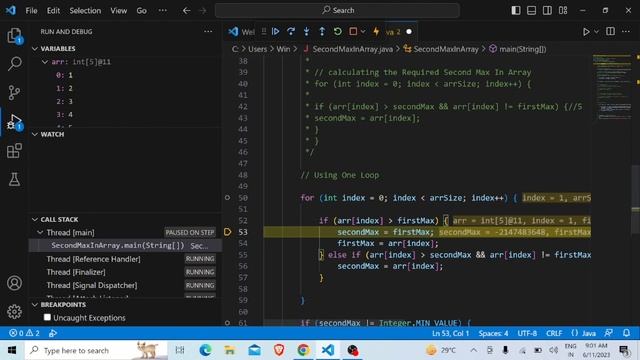This screenshot has width=640, height=360.
Task: Click main(String[]) in breadcrumb
Action: tap(522, 49)
